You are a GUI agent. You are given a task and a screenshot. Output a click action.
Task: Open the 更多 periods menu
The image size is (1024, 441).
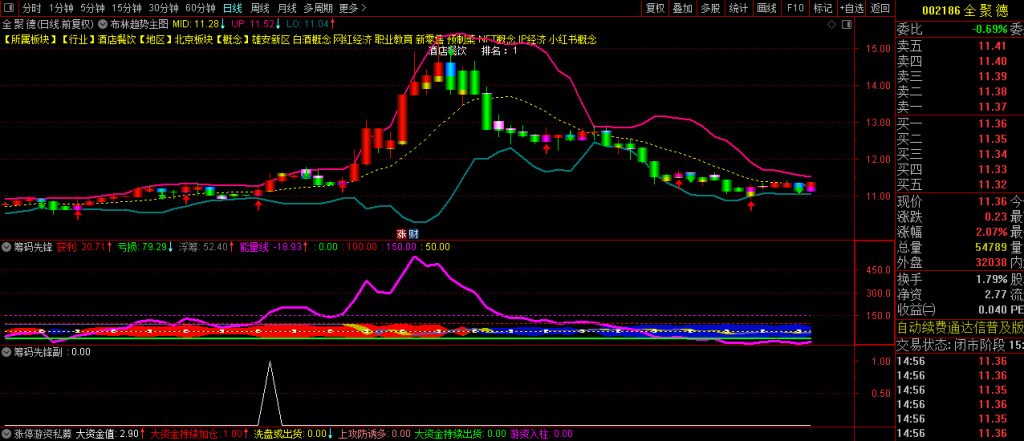coord(353,8)
